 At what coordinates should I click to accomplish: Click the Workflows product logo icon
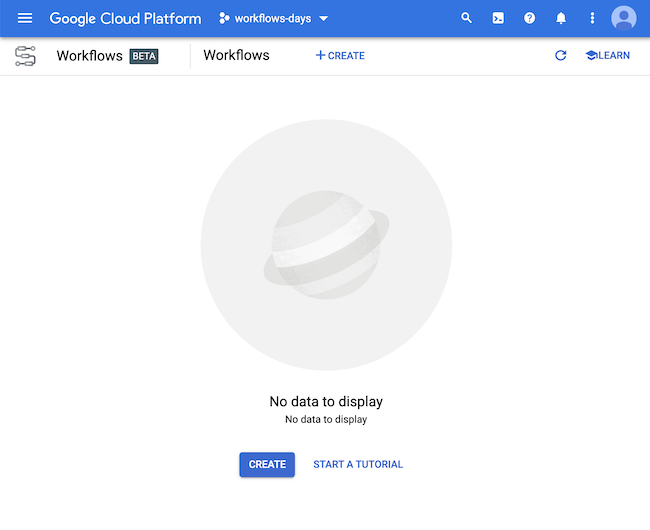tap(25, 56)
